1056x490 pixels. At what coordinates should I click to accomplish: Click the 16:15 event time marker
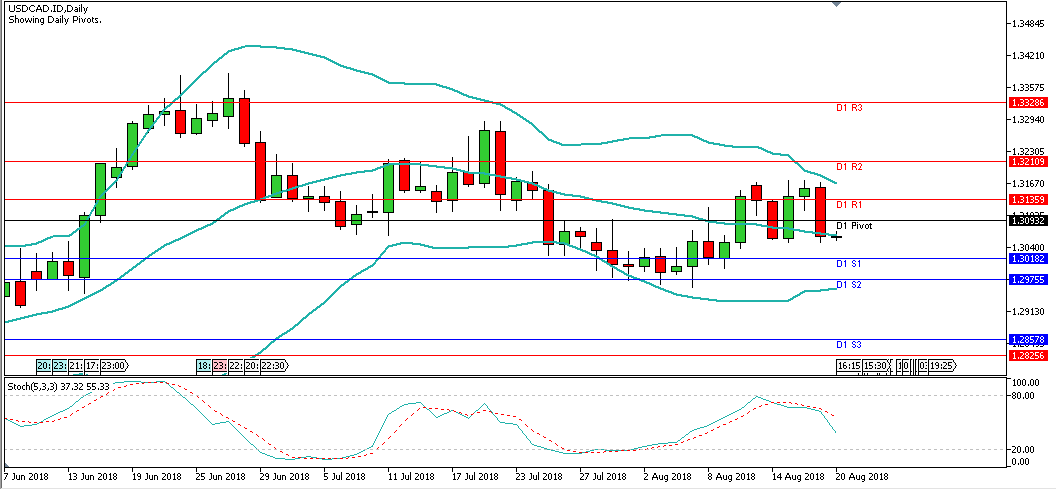849,365
